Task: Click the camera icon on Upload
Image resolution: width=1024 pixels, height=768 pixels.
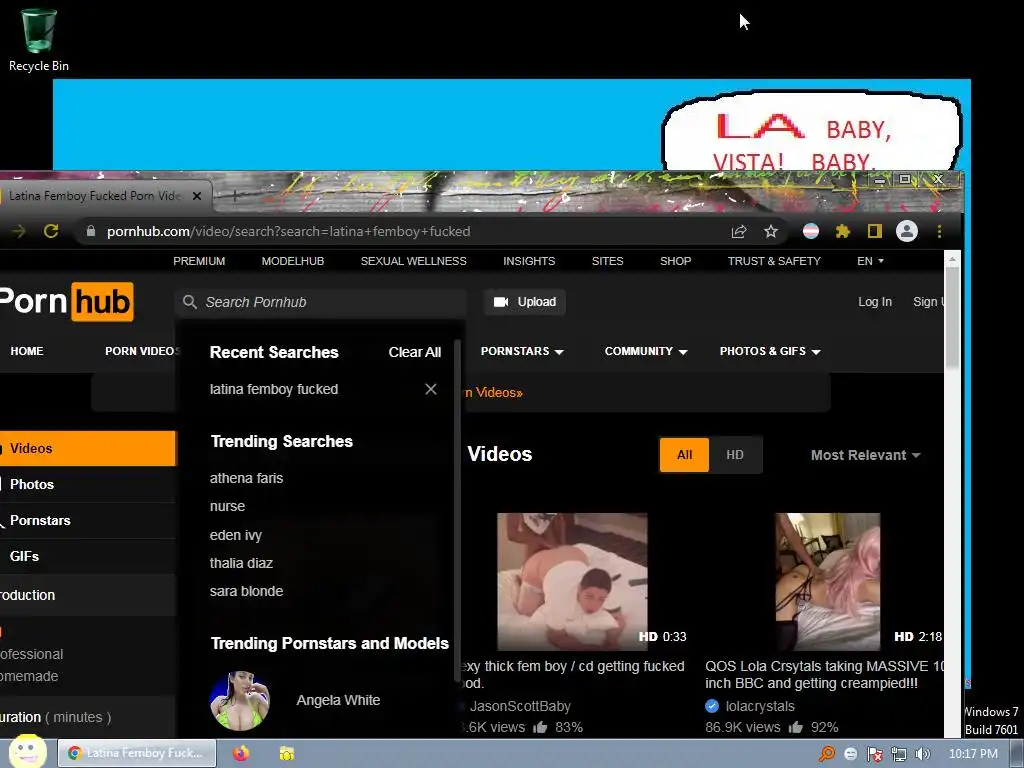Action: 501,302
